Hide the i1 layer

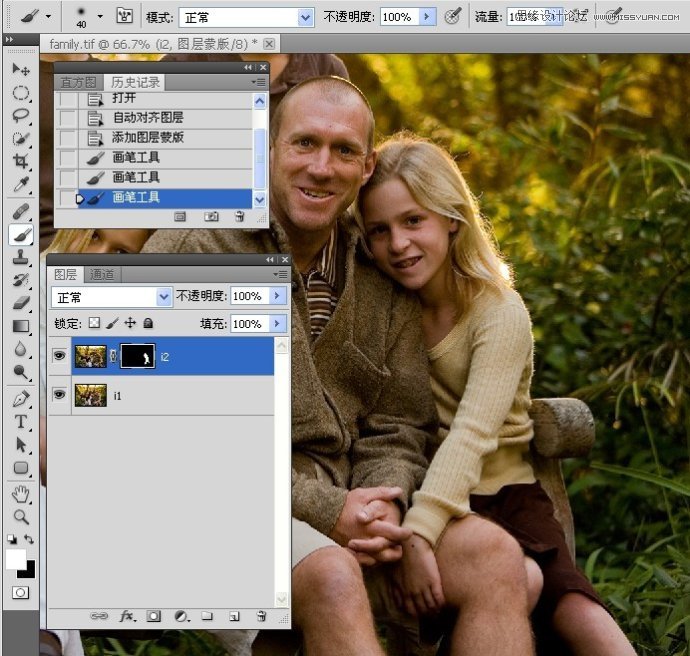point(59,394)
